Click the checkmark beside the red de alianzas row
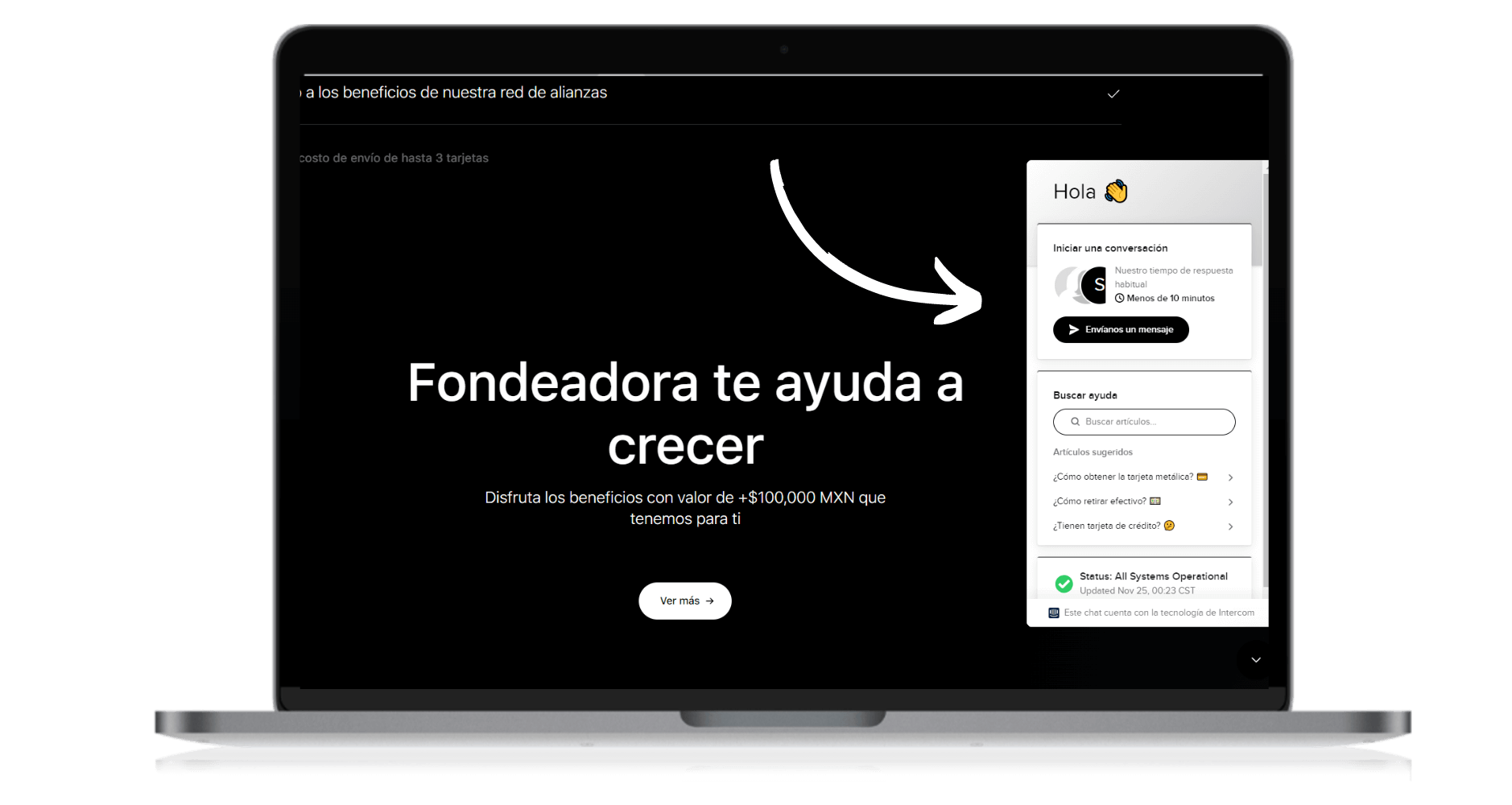This screenshot has width=1512, height=805. (x=1113, y=94)
